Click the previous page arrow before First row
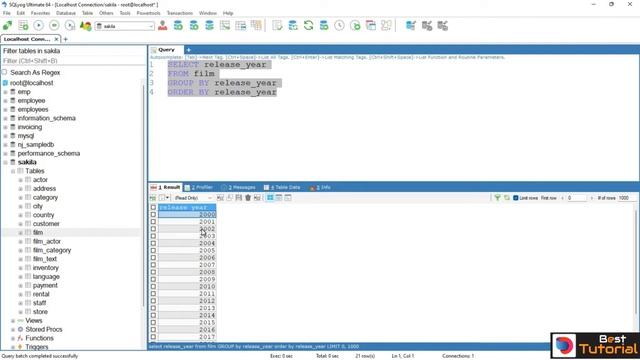This screenshot has height=360, width=640. (x=562, y=198)
